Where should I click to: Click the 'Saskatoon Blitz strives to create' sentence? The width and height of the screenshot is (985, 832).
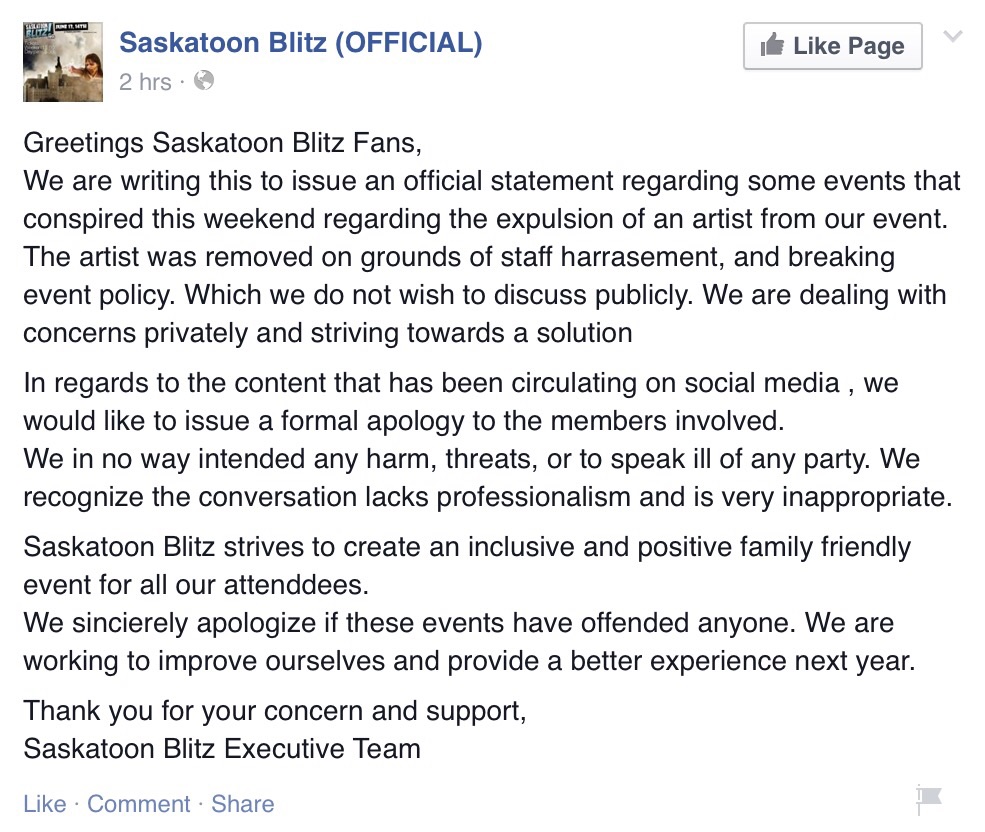[x=467, y=566]
